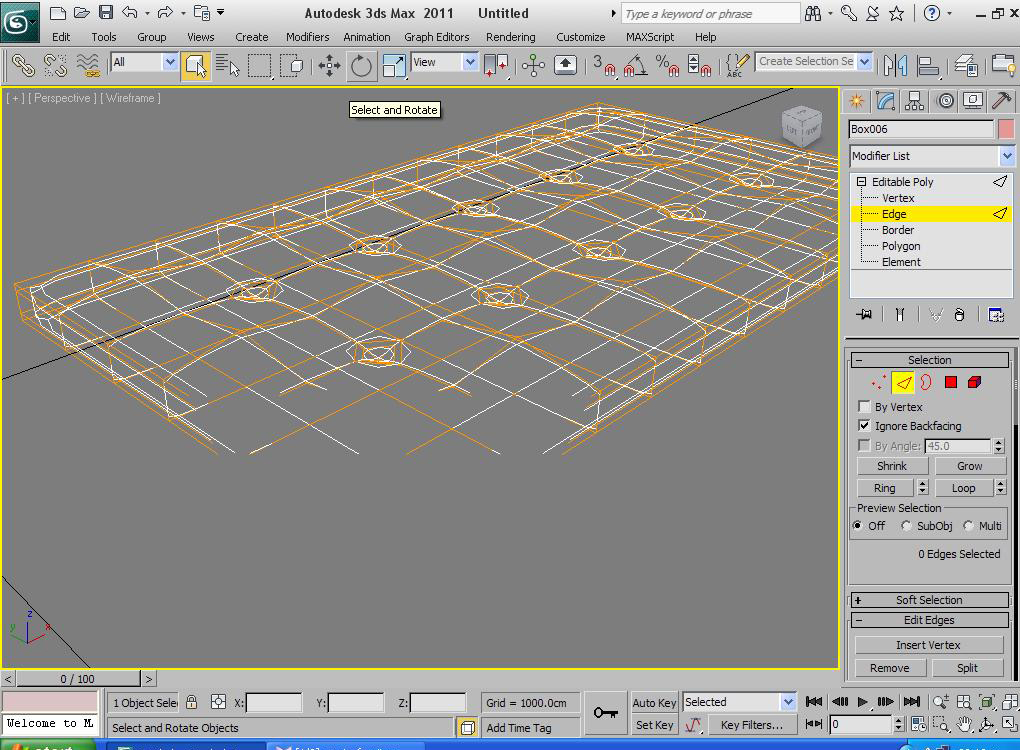Switch to Polygon sub-object selection icon
Screen dimensions: 1020x750
pos(950,382)
